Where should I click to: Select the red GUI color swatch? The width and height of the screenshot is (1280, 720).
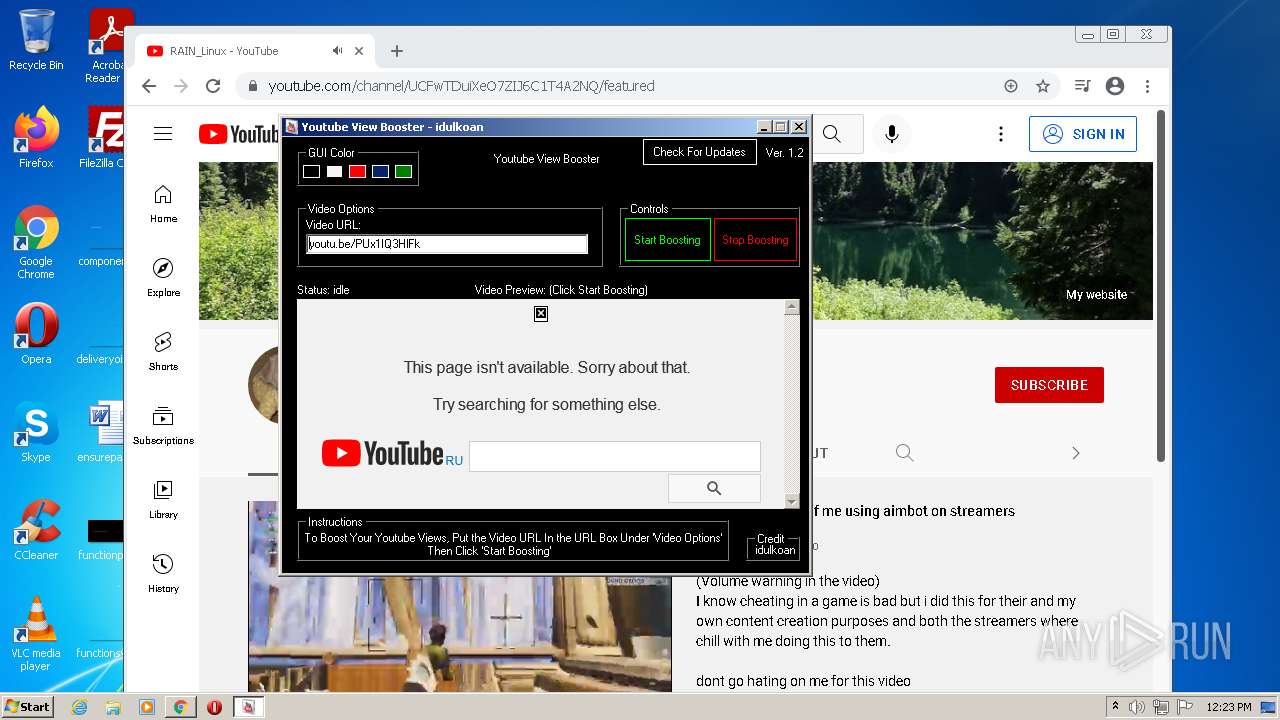click(x=357, y=172)
